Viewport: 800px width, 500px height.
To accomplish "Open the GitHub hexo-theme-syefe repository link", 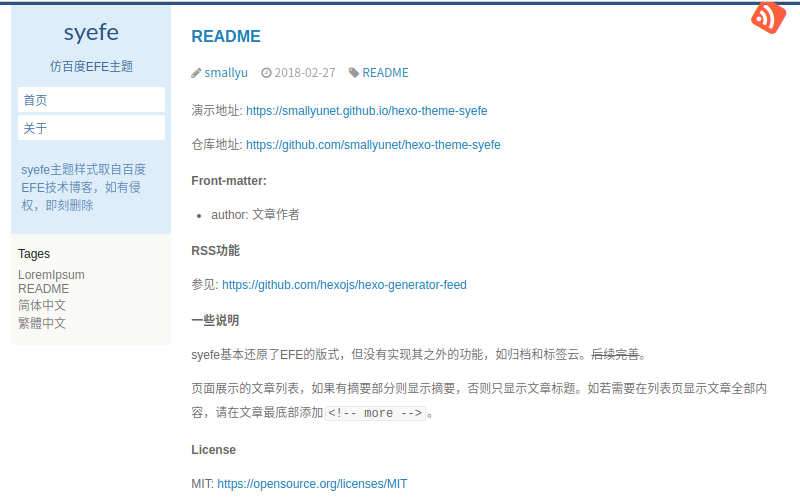I will 373,145.
